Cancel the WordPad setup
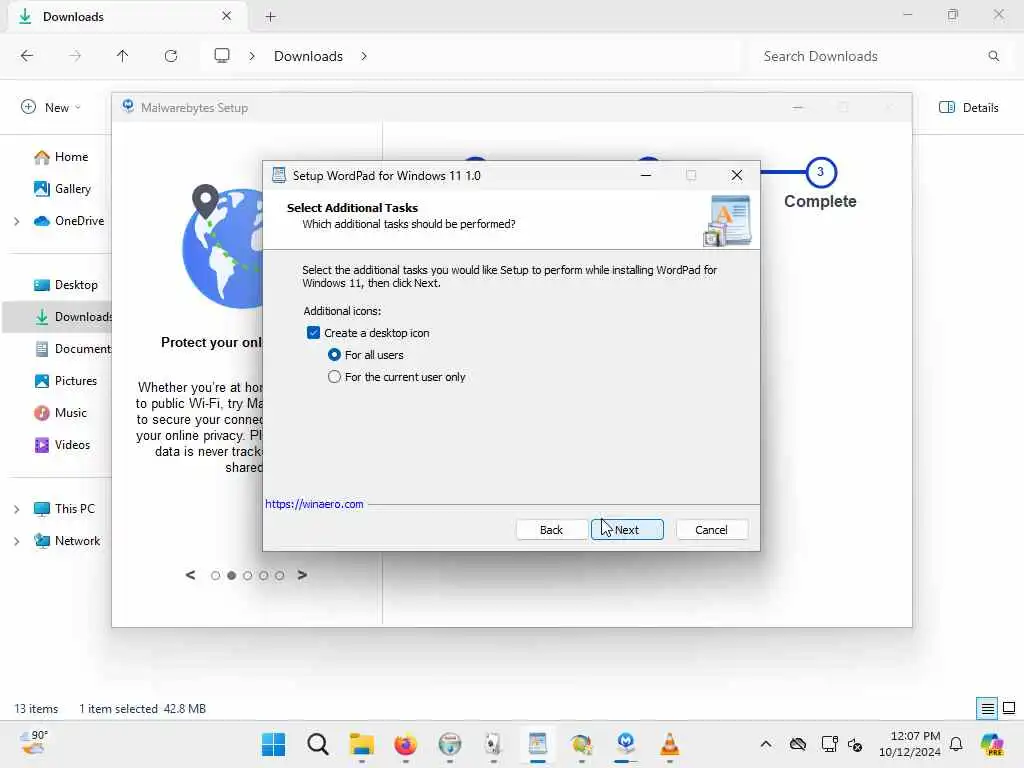The width and height of the screenshot is (1024, 768). (711, 530)
